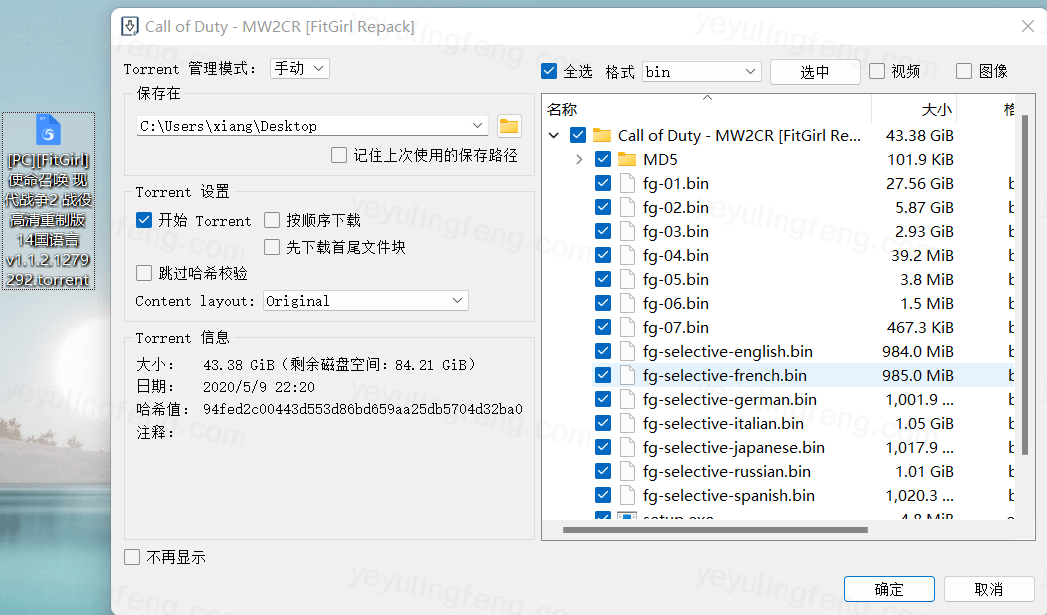
Task: Enable the 图像 image filter checkbox
Action: (x=964, y=71)
